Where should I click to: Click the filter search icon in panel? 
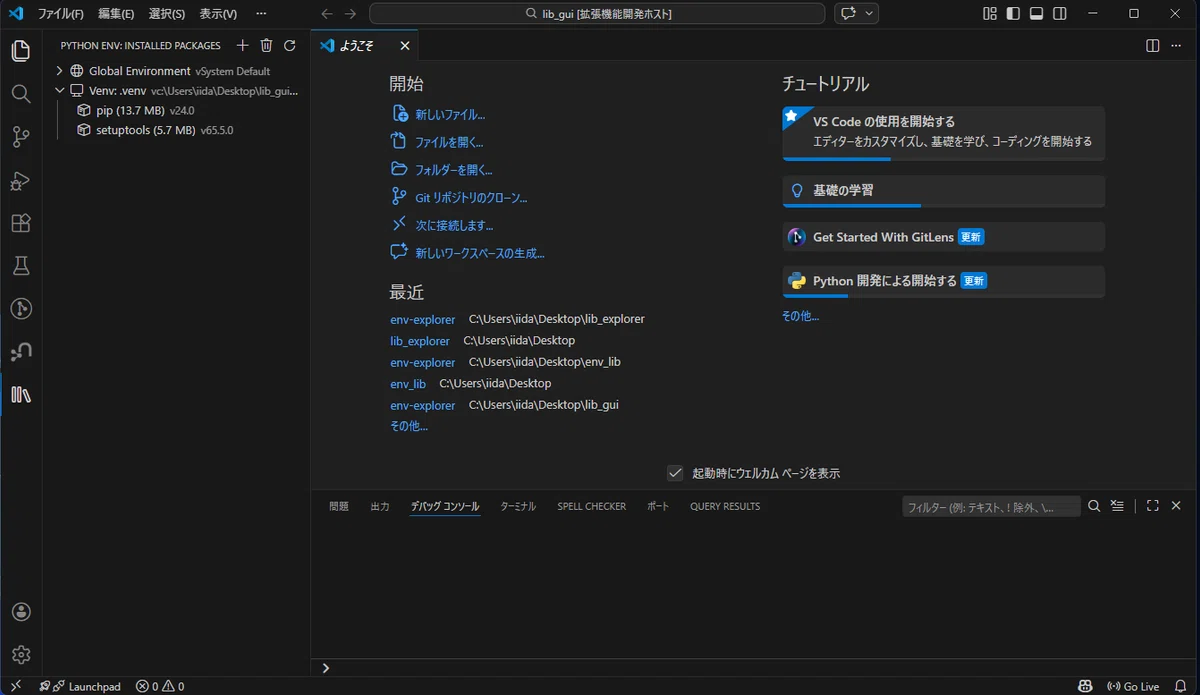pos(1094,506)
